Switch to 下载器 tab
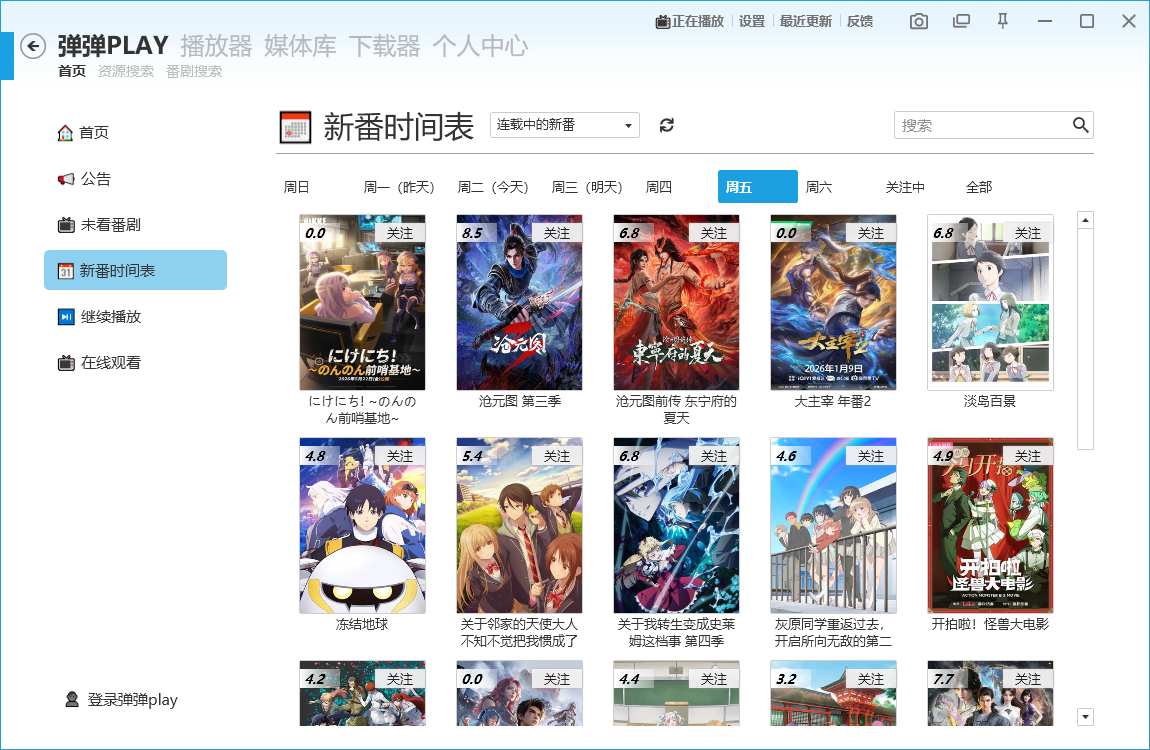The width and height of the screenshot is (1150, 750). (384, 46)
